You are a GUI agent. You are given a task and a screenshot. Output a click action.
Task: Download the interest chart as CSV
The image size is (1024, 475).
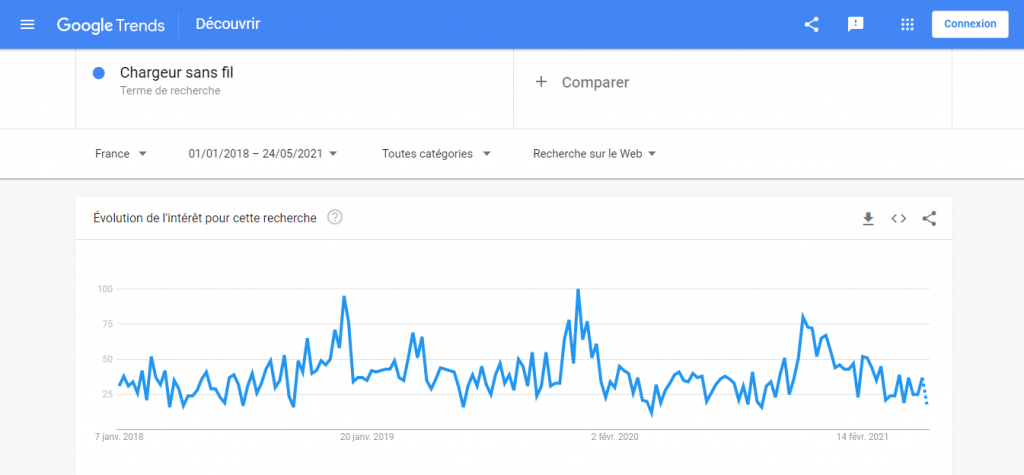(x=868, y=218)
